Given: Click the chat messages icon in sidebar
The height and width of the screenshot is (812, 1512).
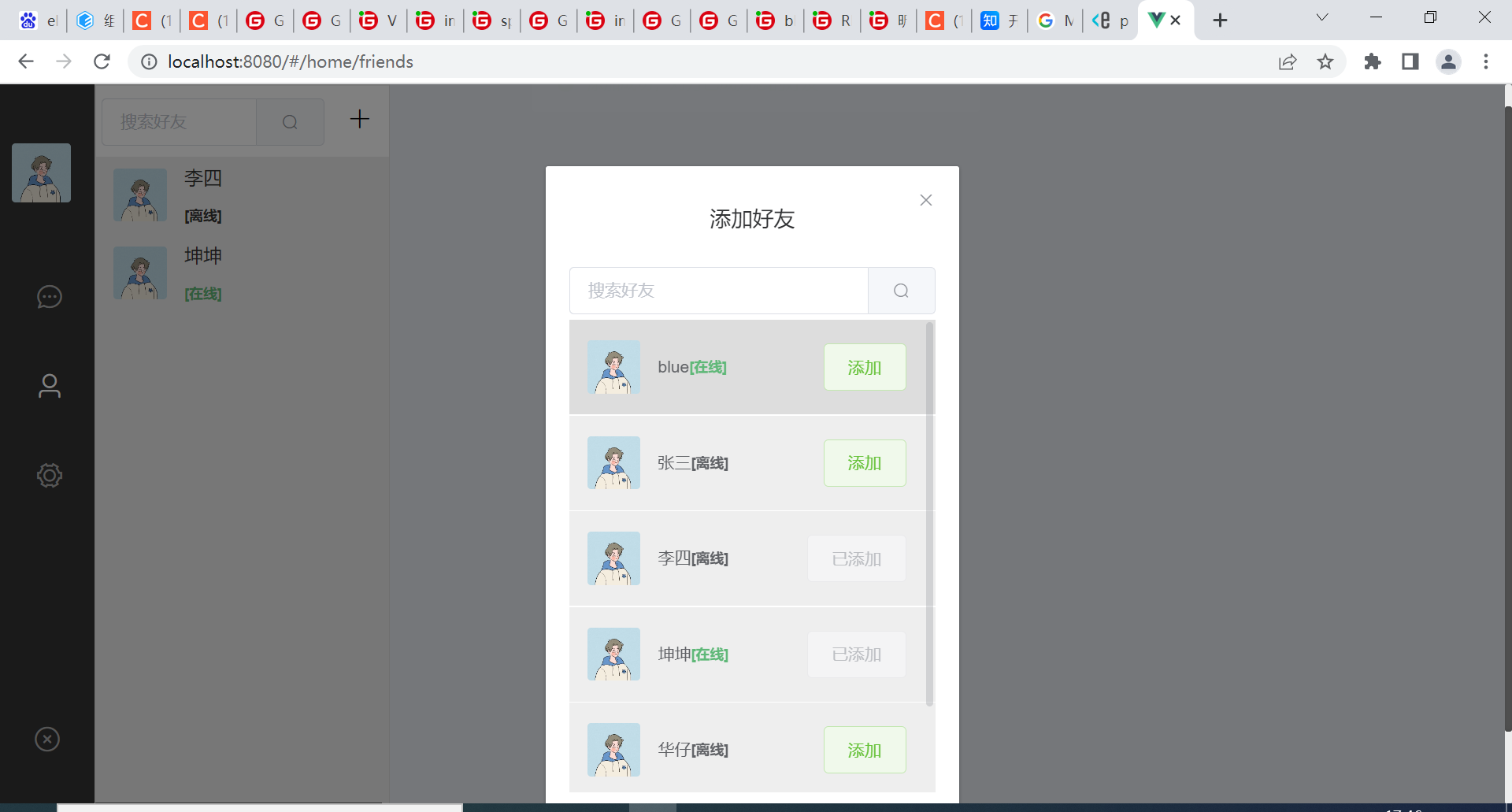Looking at the screenshot, I should (x=49, y=297).
